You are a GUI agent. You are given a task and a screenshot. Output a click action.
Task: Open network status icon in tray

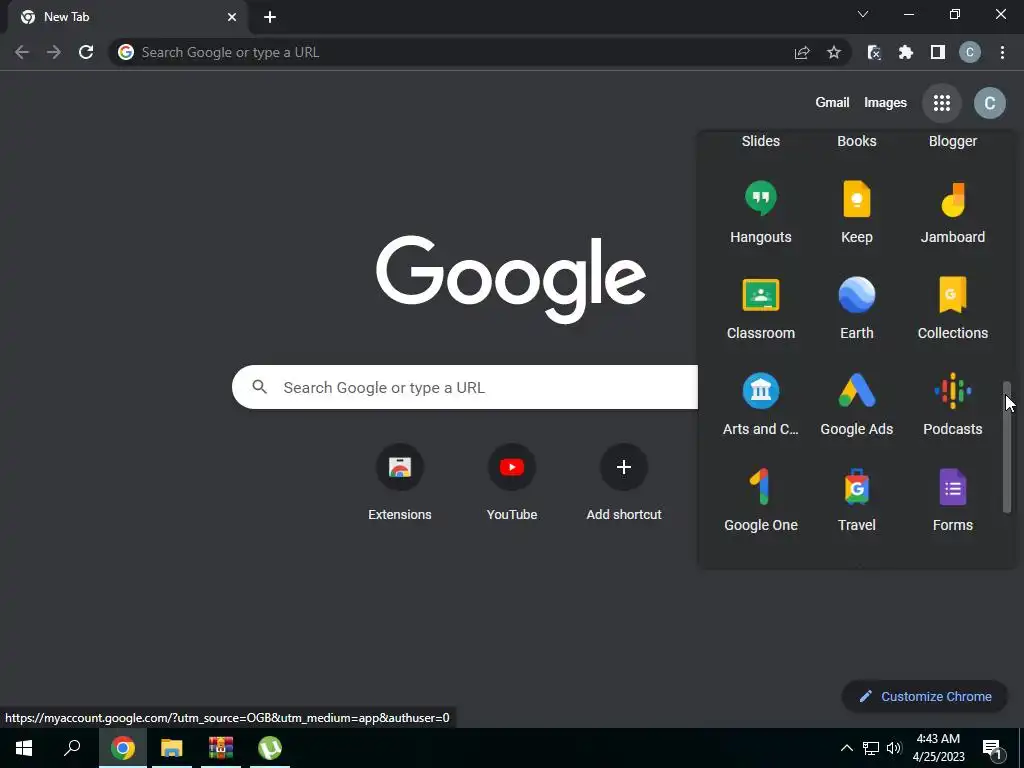871,748
